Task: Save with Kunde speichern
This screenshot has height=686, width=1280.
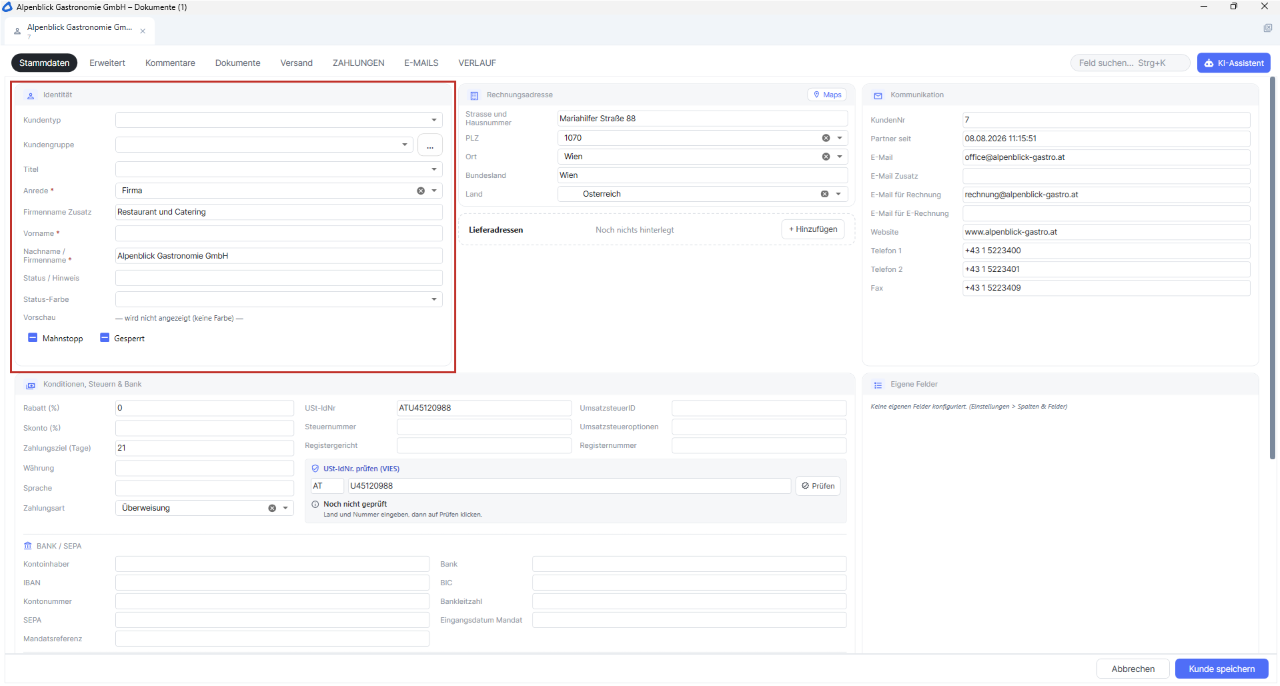Action: pyautogui.click(x=1222, y=669)
